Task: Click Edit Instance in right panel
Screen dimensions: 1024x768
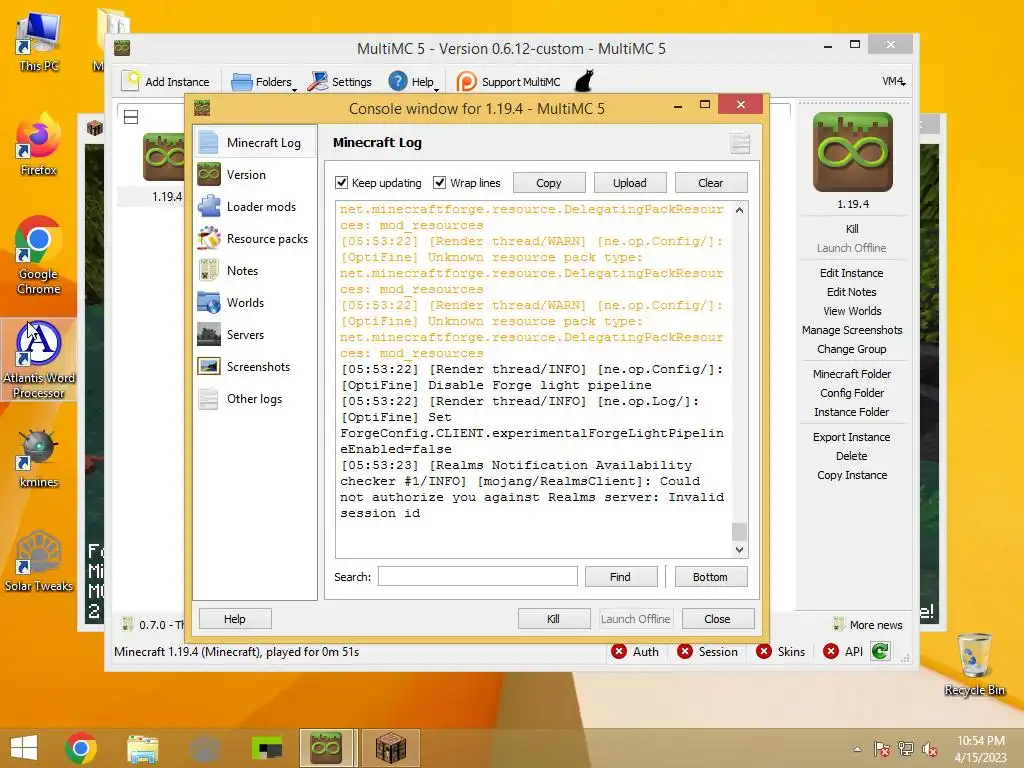Action: coord(852,273)
